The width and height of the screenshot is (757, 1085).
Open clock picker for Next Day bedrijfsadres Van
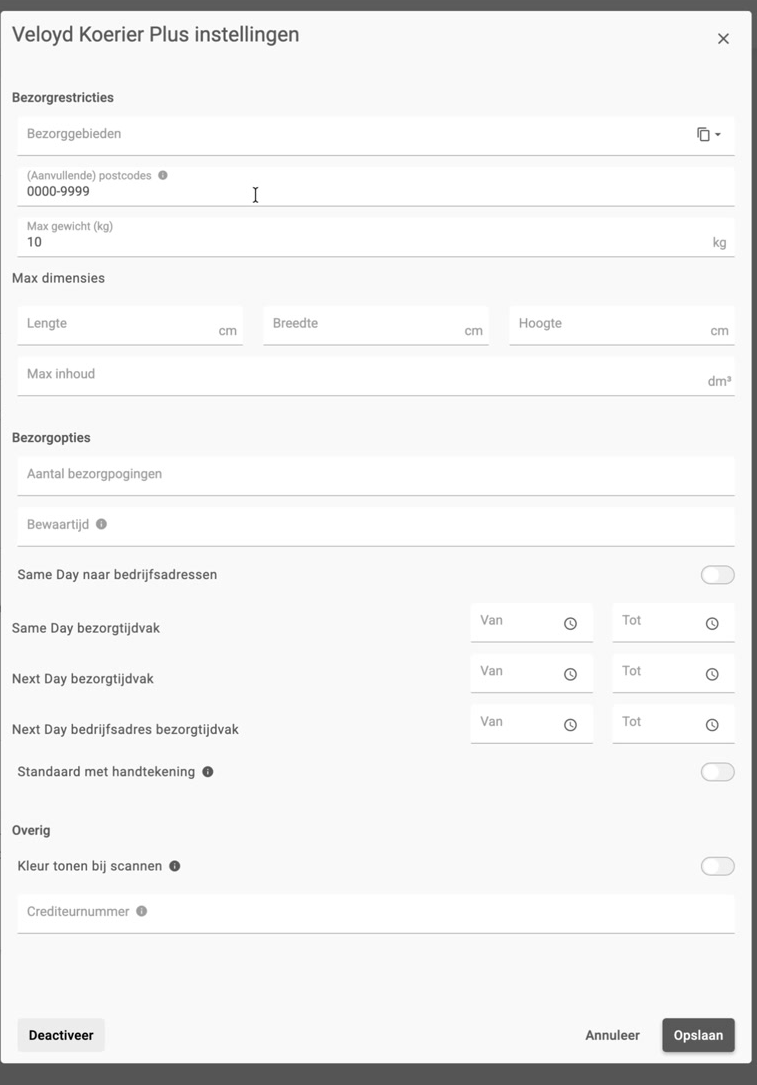pos(570,724)
